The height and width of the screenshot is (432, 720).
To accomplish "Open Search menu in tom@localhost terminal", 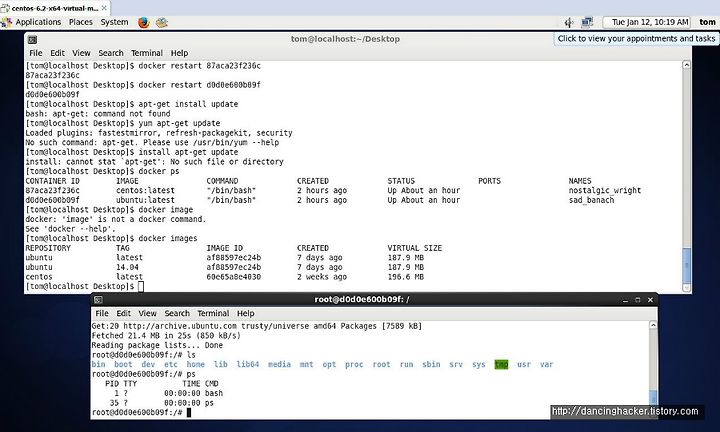I will [x=111, y=53].
